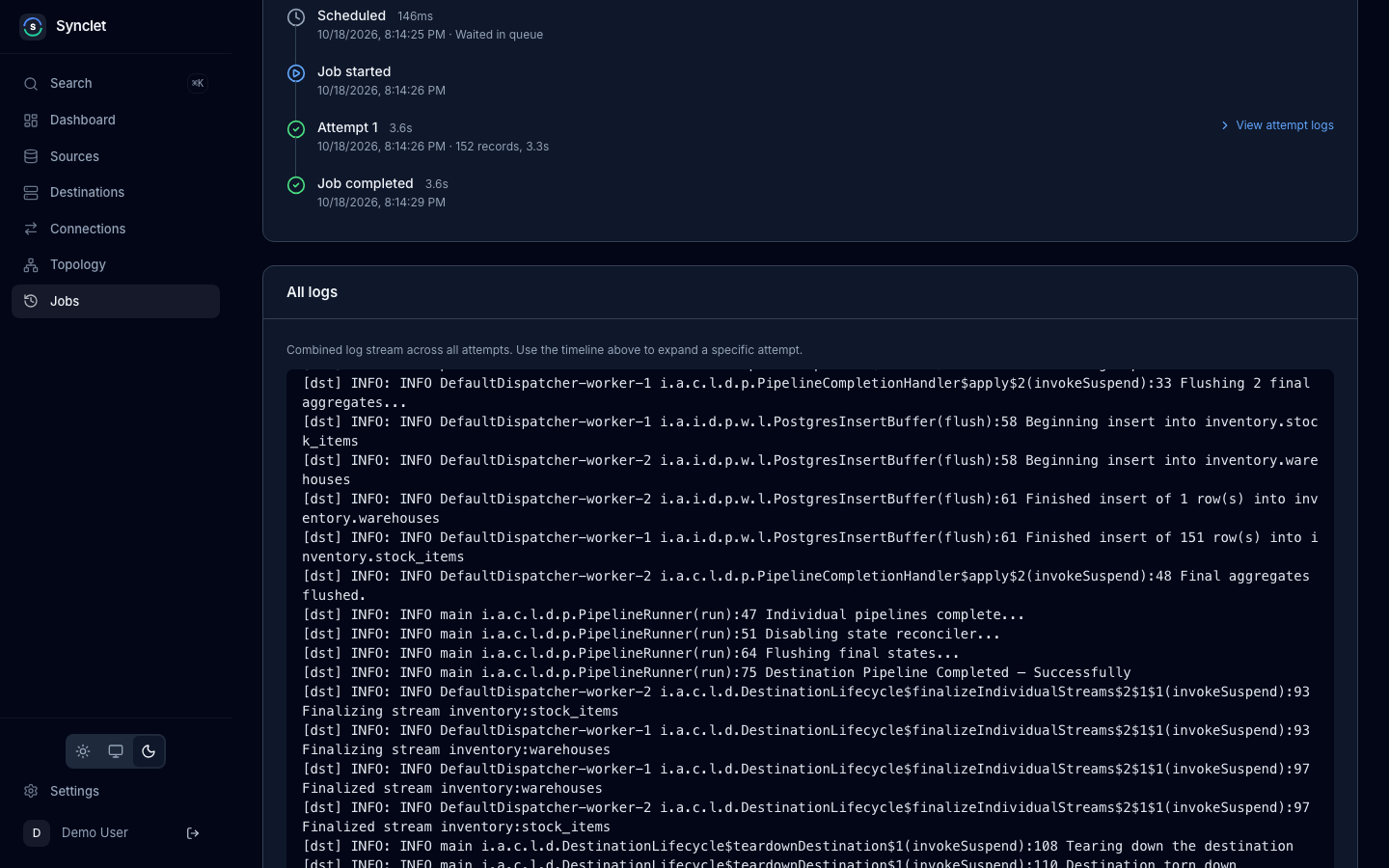Viewport: 1389px width, 868px height.
Task: Click the Demo User name
Action: 95,833
